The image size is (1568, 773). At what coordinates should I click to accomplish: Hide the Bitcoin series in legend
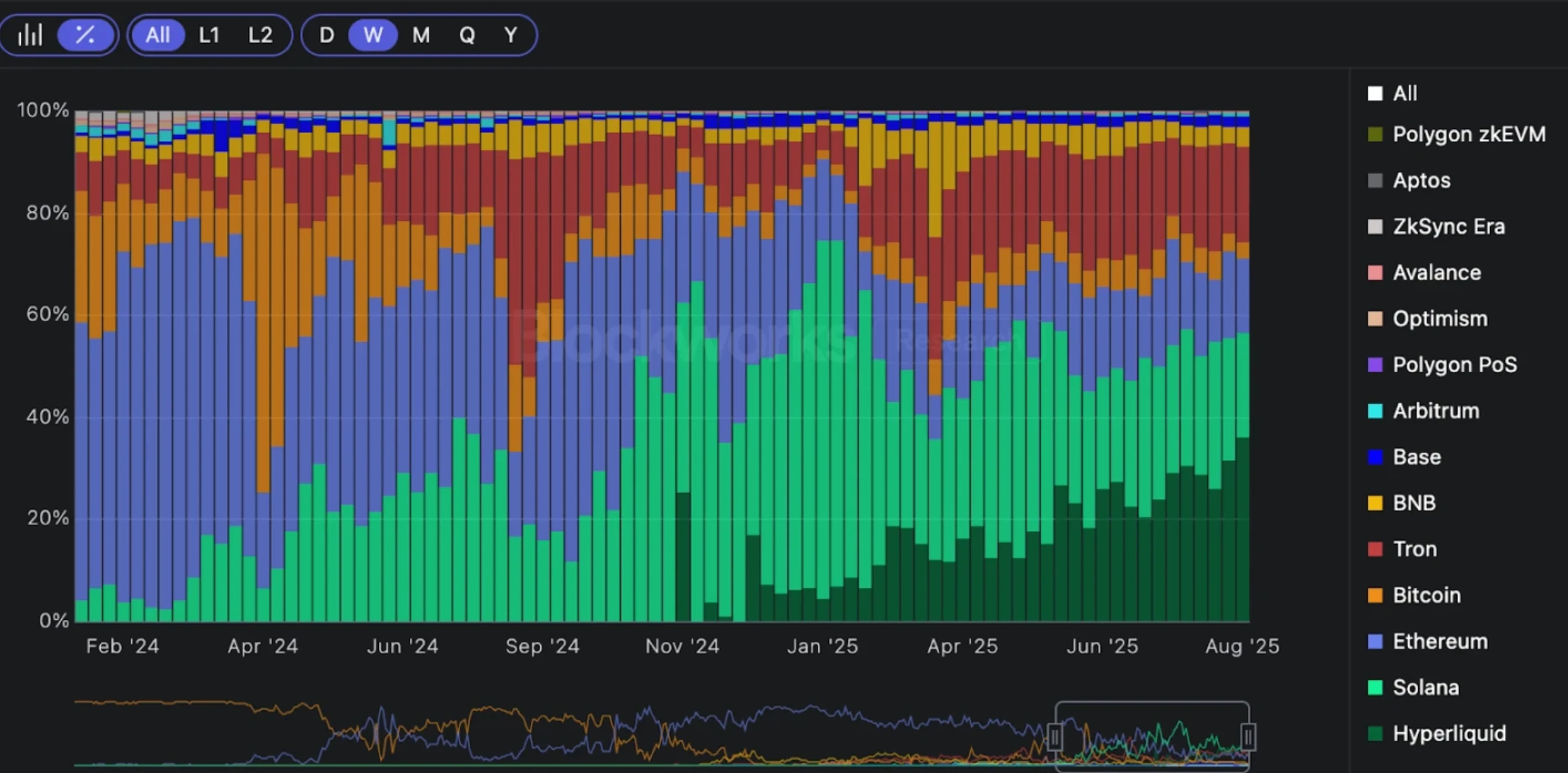click(x=1426, y=595)
